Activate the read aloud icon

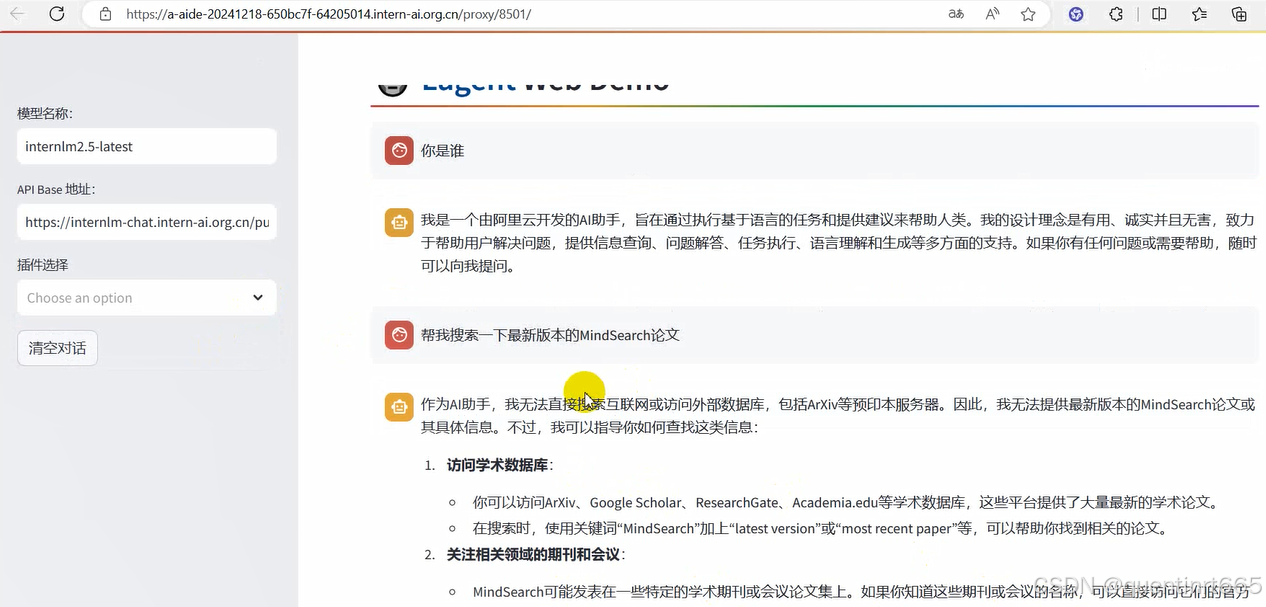992,14
